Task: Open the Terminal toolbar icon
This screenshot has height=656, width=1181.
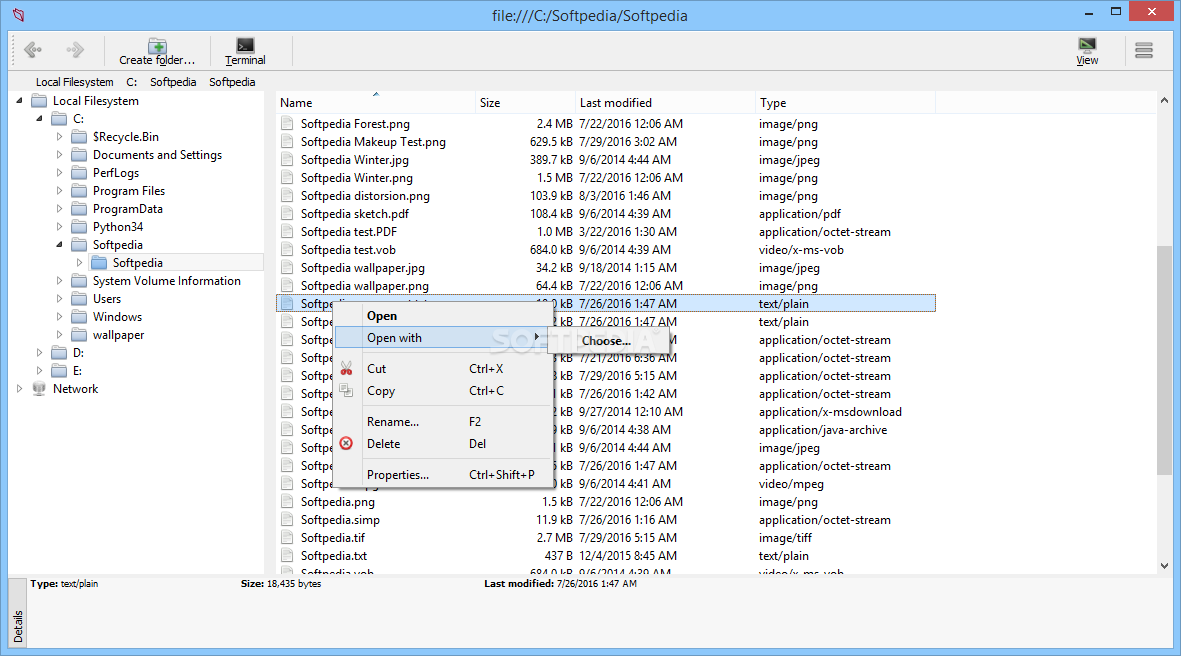Action: tap(245, 45)
